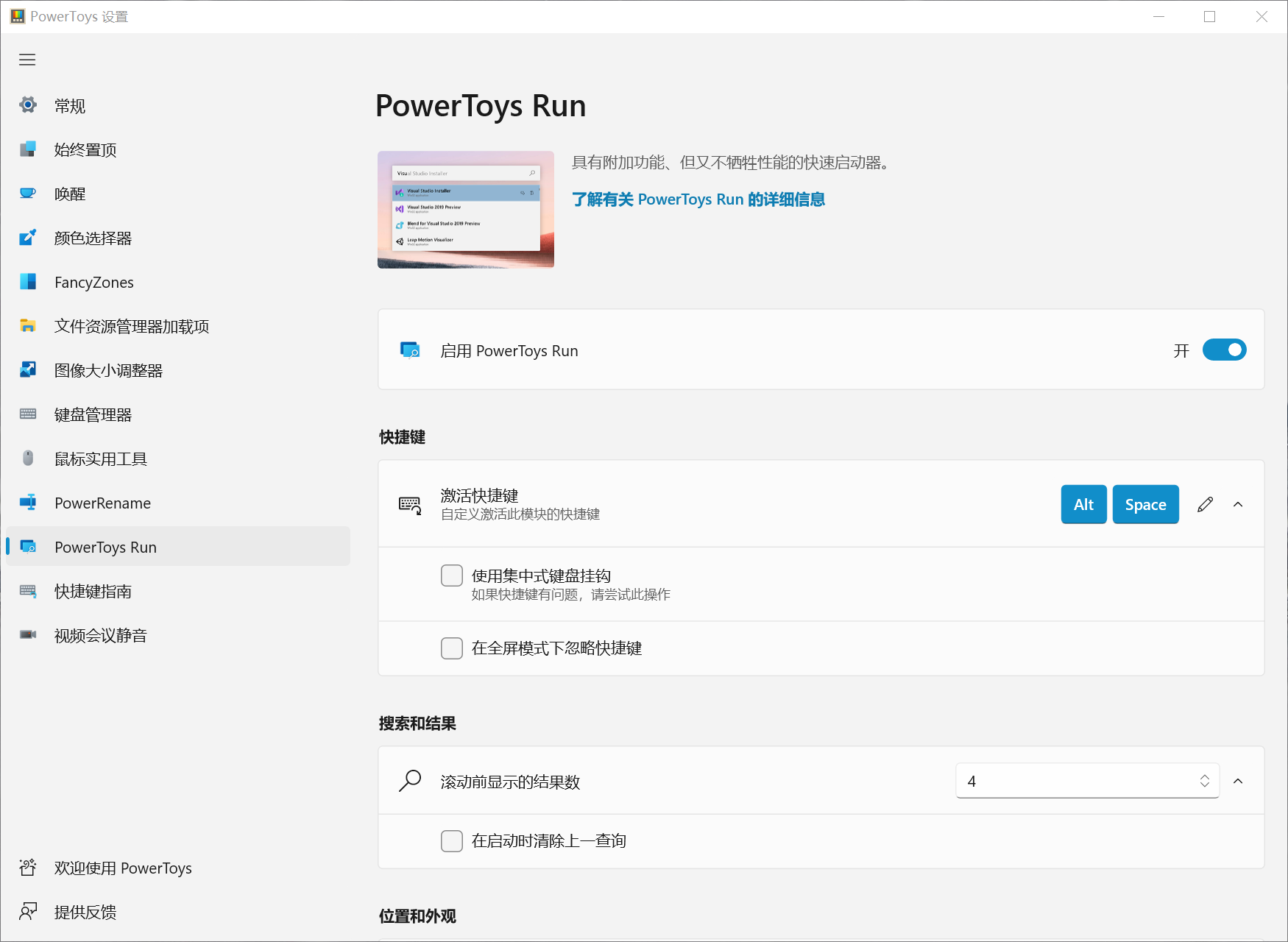Click the Color Picker (颜色选择器) icon

pyautogui.click(x=28, y=238)
